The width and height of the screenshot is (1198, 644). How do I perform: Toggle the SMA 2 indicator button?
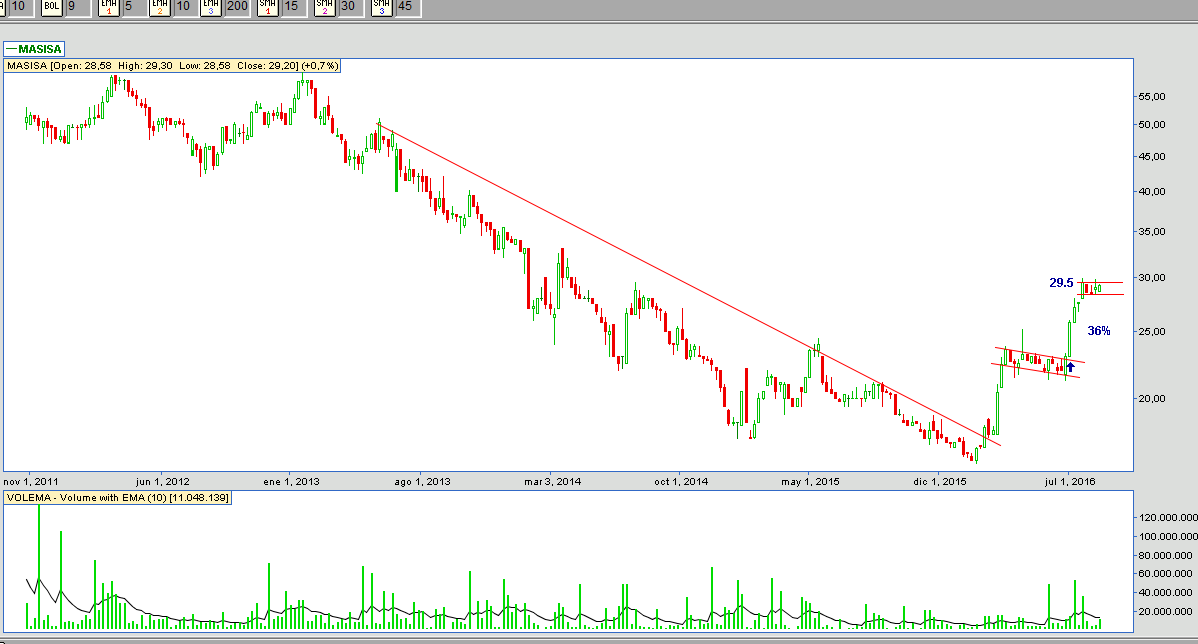[324, 6]
